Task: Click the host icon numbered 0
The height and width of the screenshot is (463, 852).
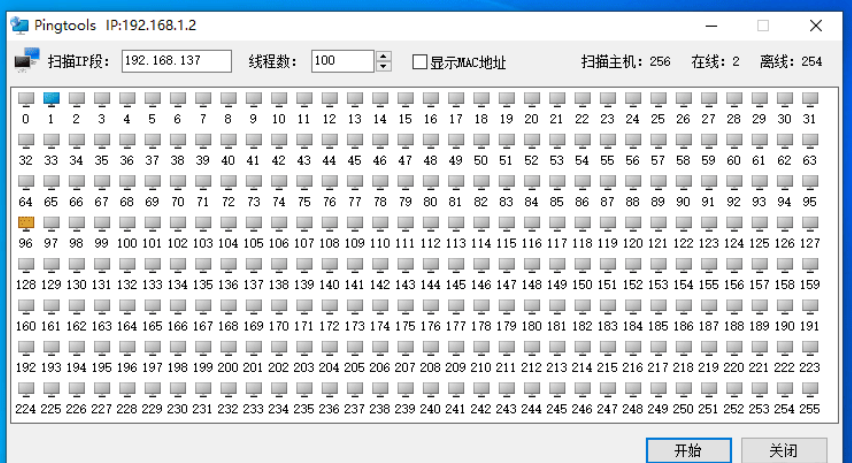Action: click(26, 99)
